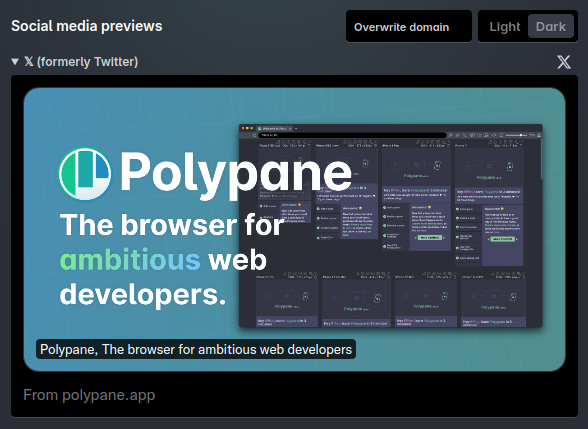
Task: Click the 𝕏 glyph before "(formerly Twitter)"
Action: (x=29, y=62)
